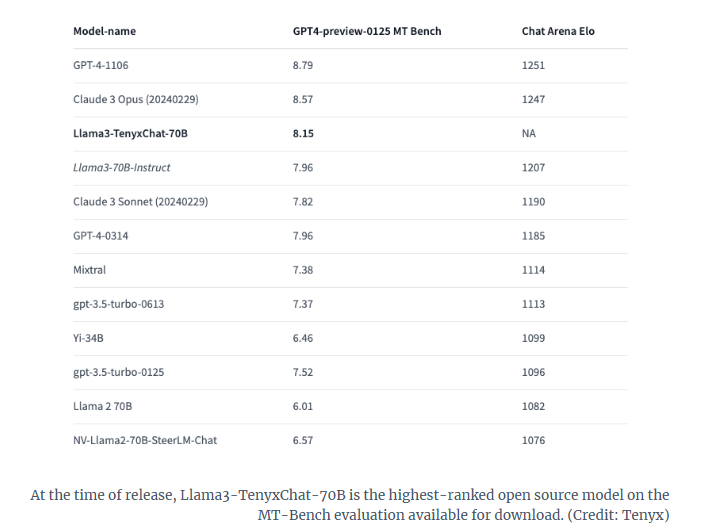Click the 1251 Chat Arena Elo score
720x529 pixels.
pyautogui.click(x=533, y=65)
